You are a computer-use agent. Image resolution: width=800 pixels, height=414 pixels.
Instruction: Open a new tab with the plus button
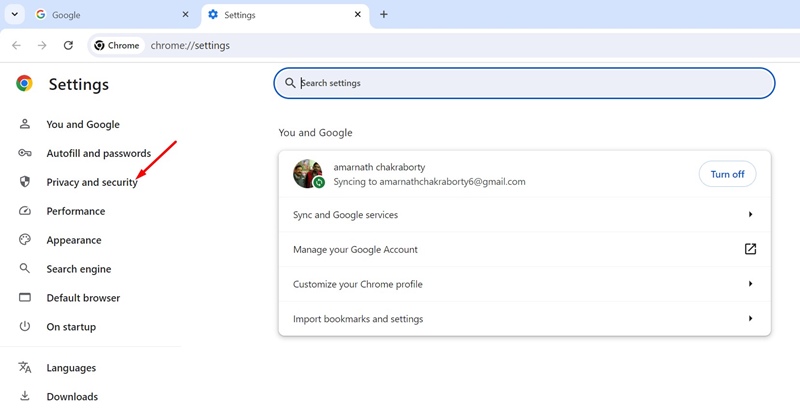pyautogui.click(x=384, y=15)
